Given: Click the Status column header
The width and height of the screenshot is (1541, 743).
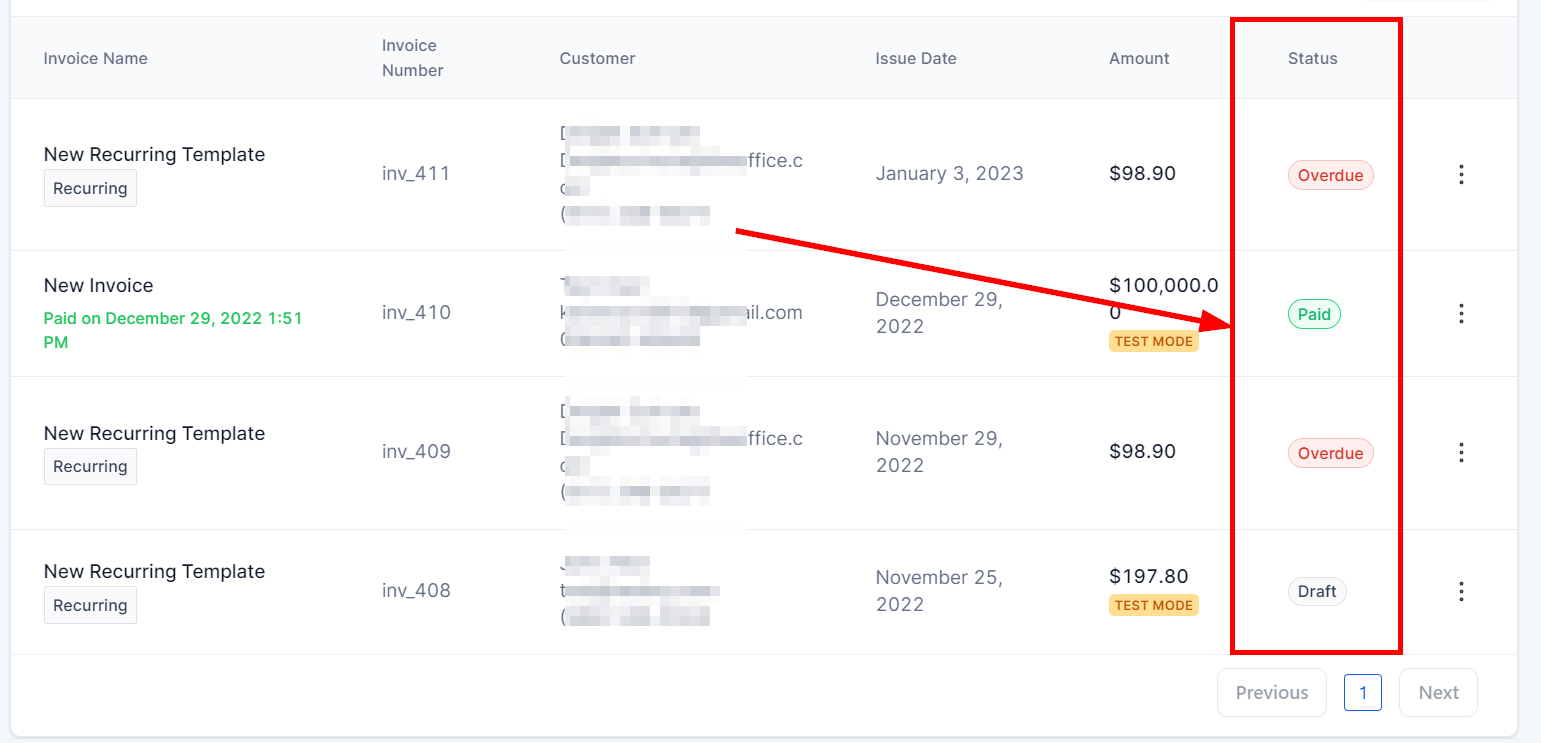Looking at the screenshot, I should click(1312, 59).
